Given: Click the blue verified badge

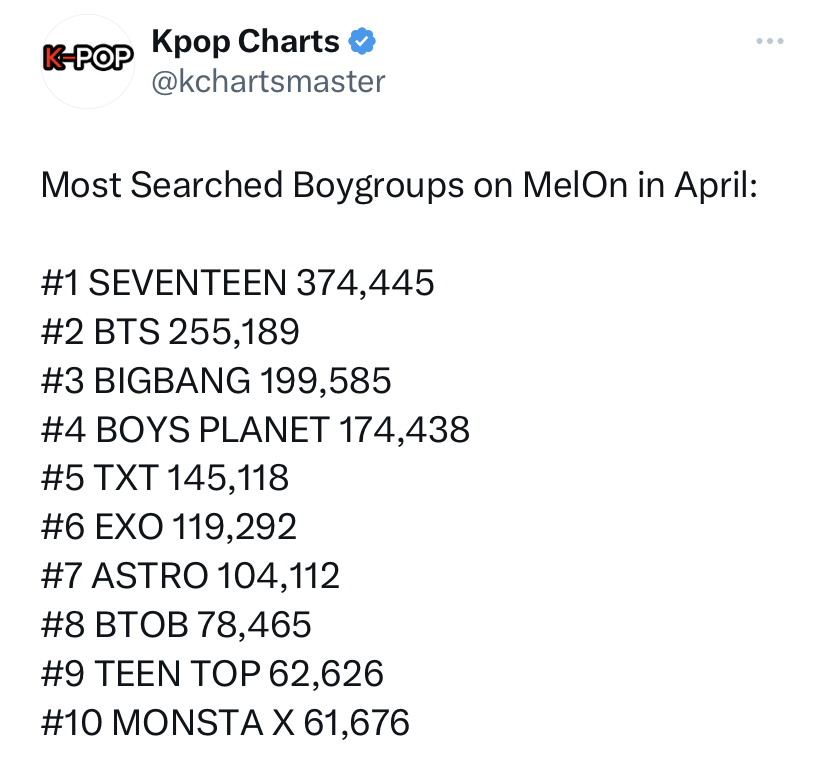Looking at the screenshot, I should coord(362,41).
